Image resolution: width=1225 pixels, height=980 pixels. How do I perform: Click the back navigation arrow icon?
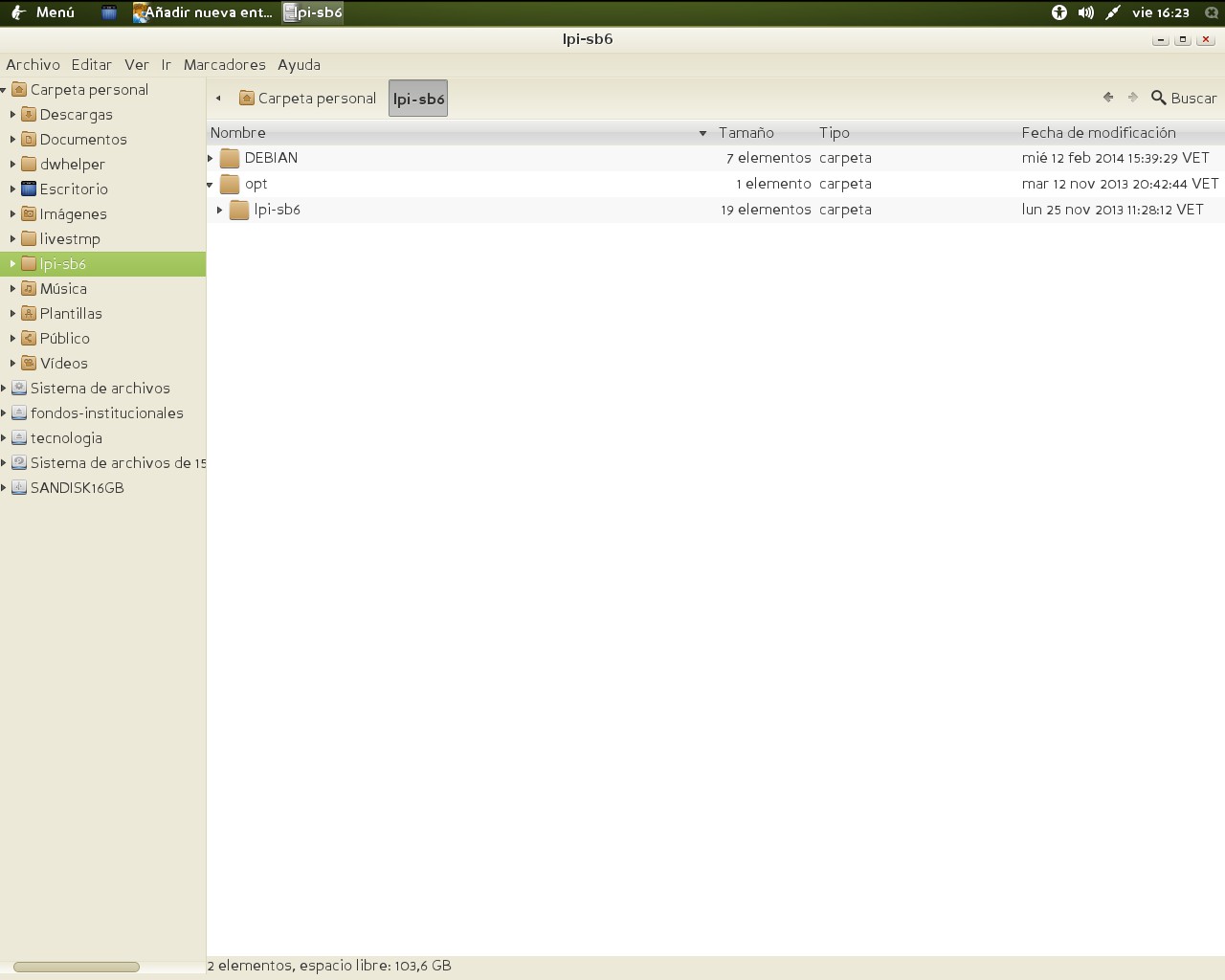(1108, 98)
